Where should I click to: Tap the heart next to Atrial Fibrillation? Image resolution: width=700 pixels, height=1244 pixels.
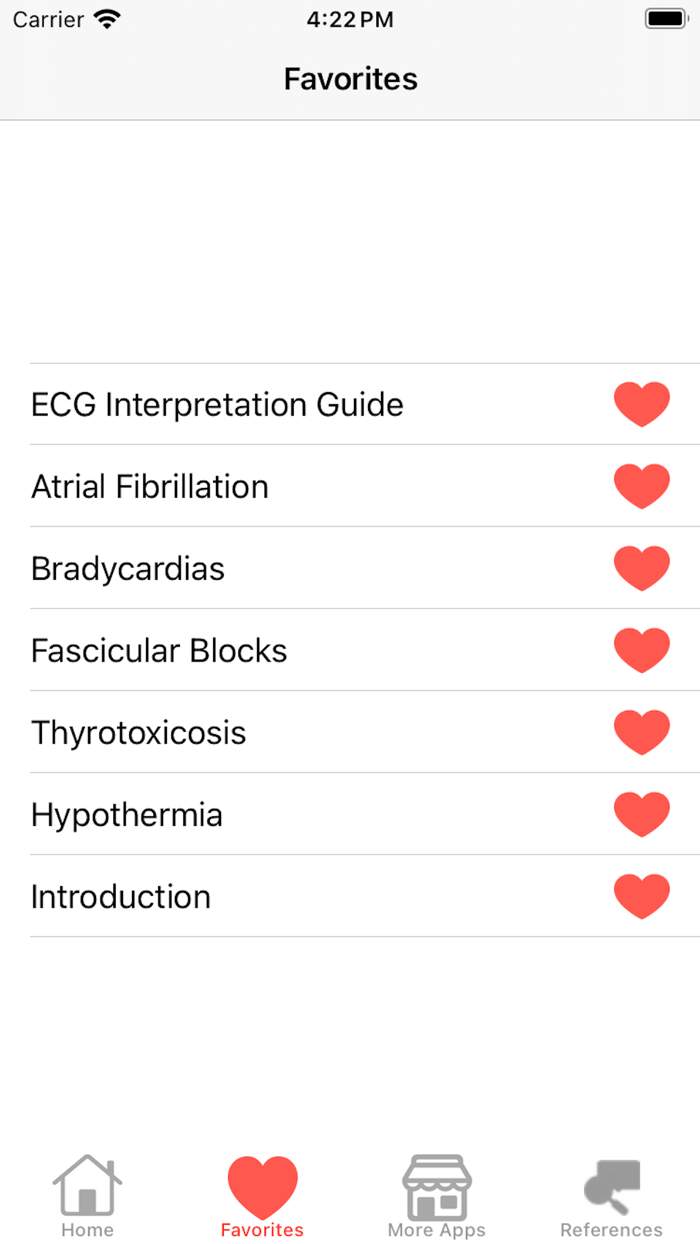coord(641,485)
